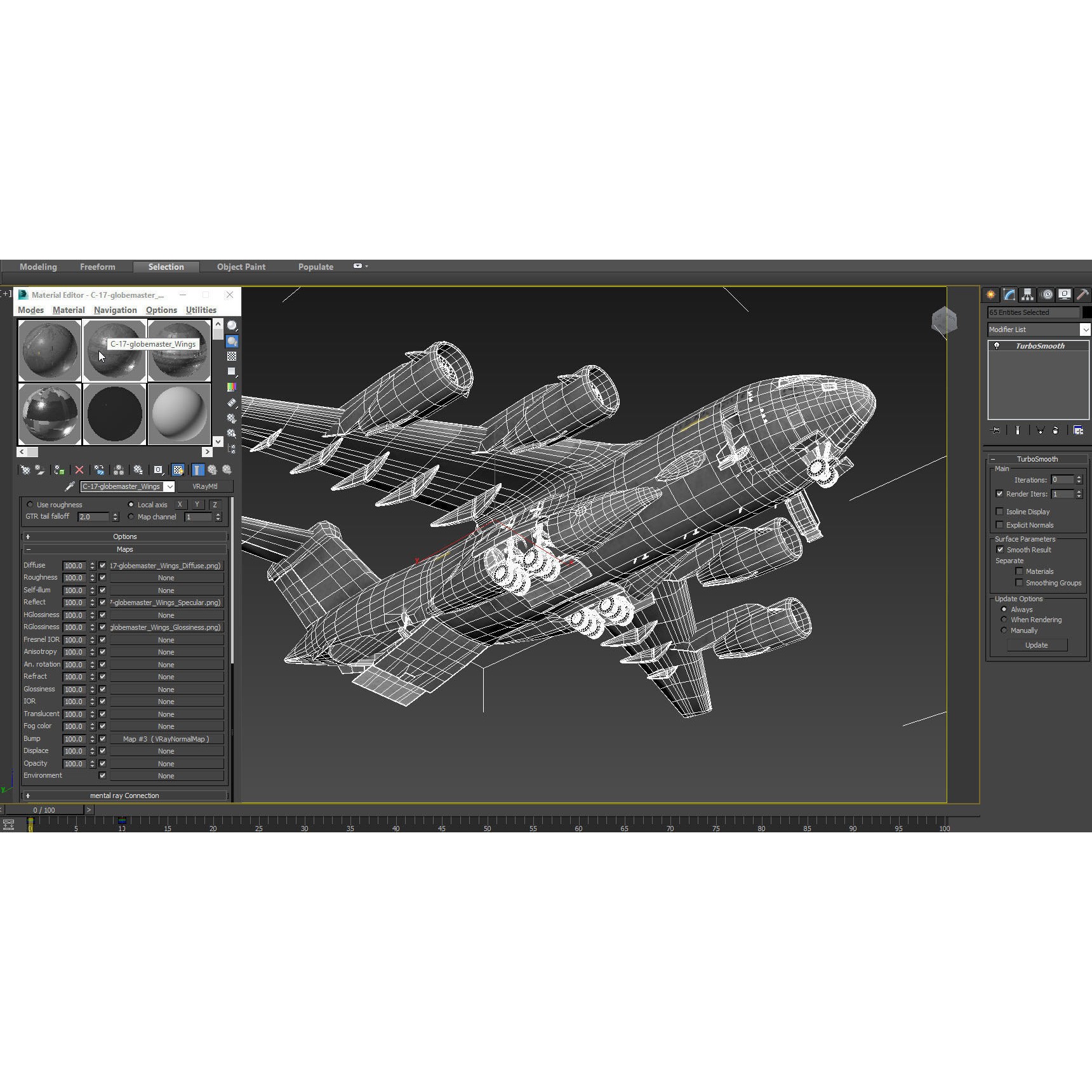Click the Pin Stack icon
The image size is (1092, 1092).
pyautogui.click(x=995, y=430)
